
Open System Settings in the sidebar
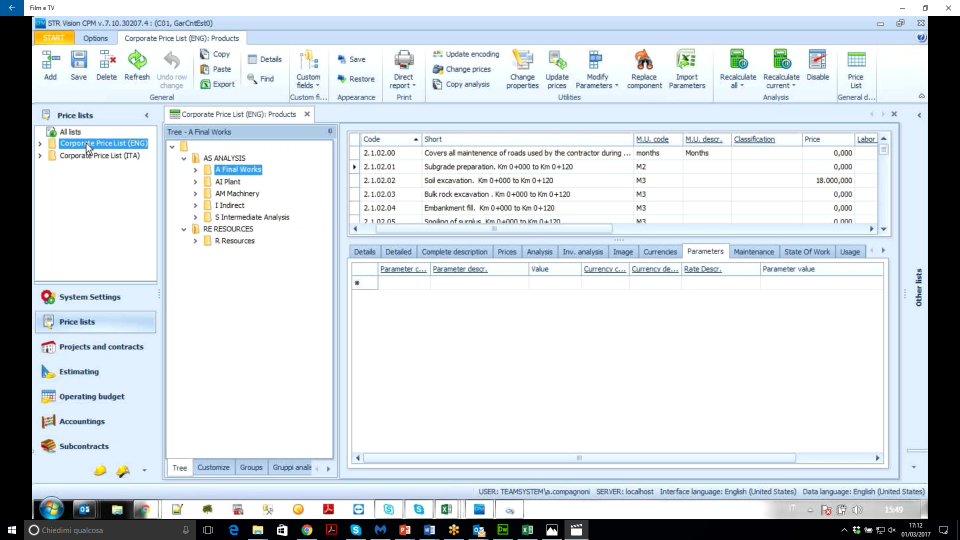96,297
